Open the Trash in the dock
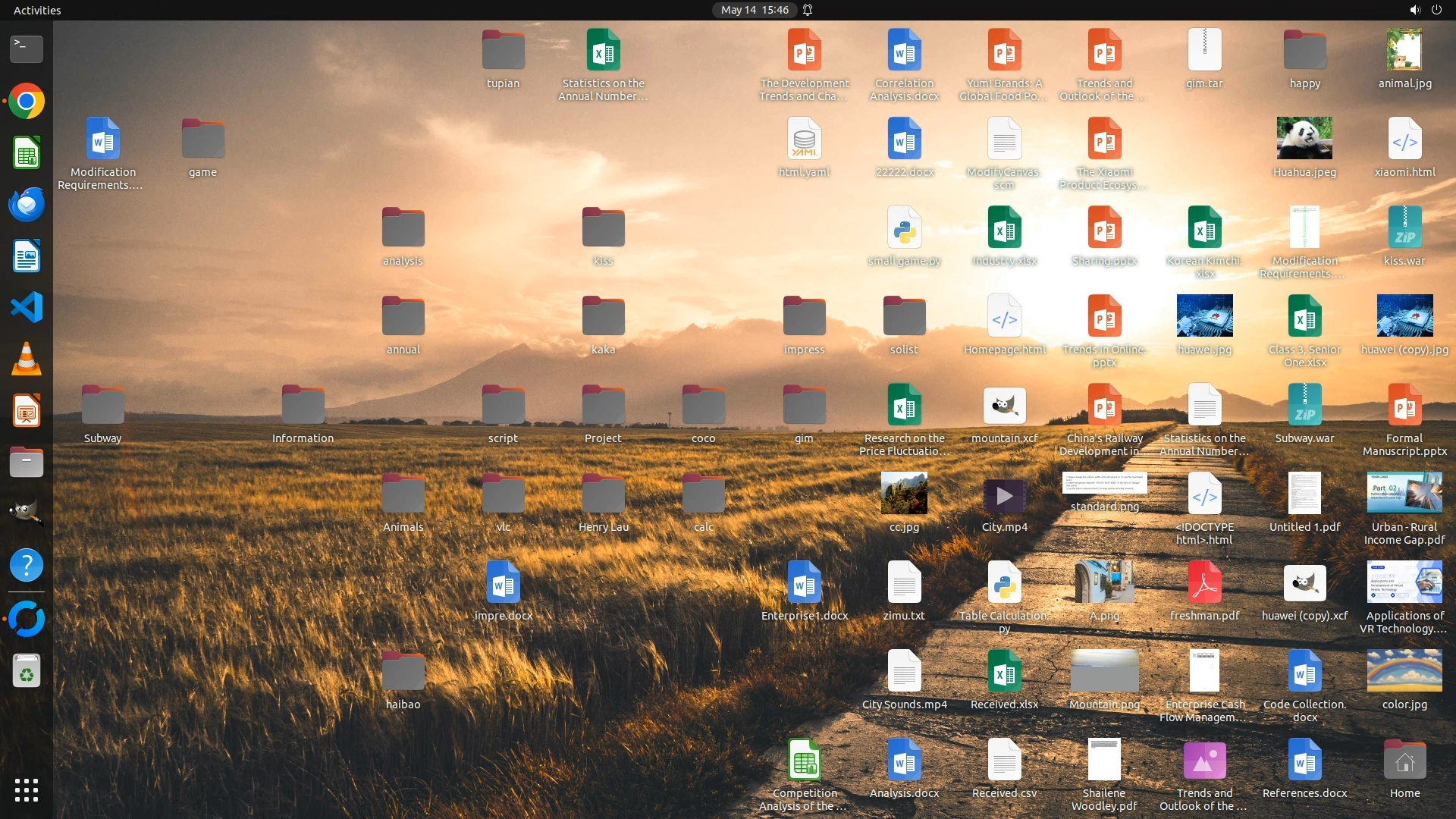The width and height of the screenshot is (1456, 819). click(27, 671)
